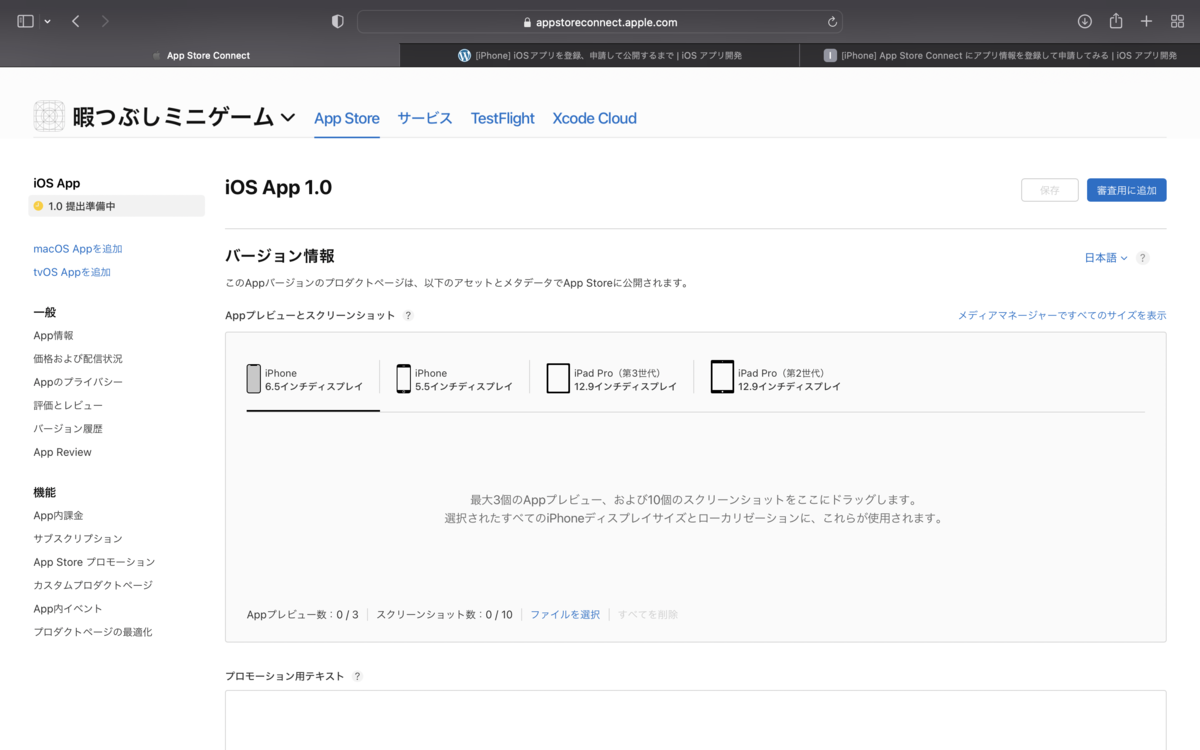
Task: Click the iPad Pro 2nd generation device icon
Action: pos(722,378)
